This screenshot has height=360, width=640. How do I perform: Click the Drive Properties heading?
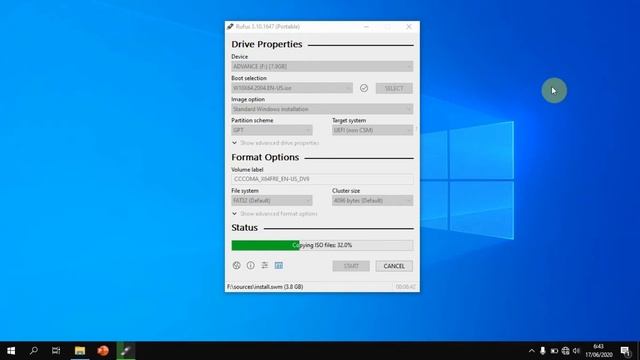[x=267, y=44]
